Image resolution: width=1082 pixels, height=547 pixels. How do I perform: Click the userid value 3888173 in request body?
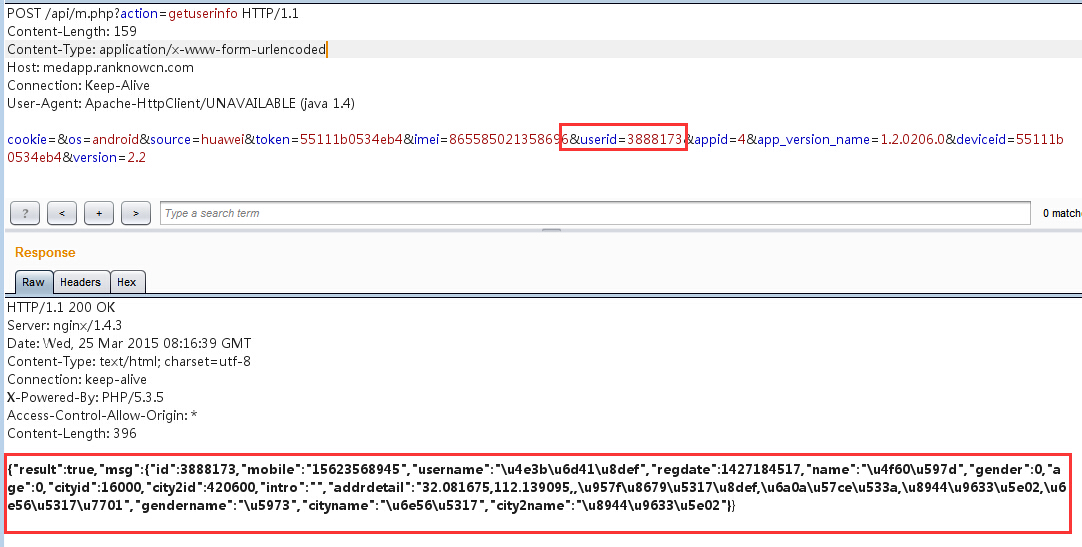pos(655,139)
